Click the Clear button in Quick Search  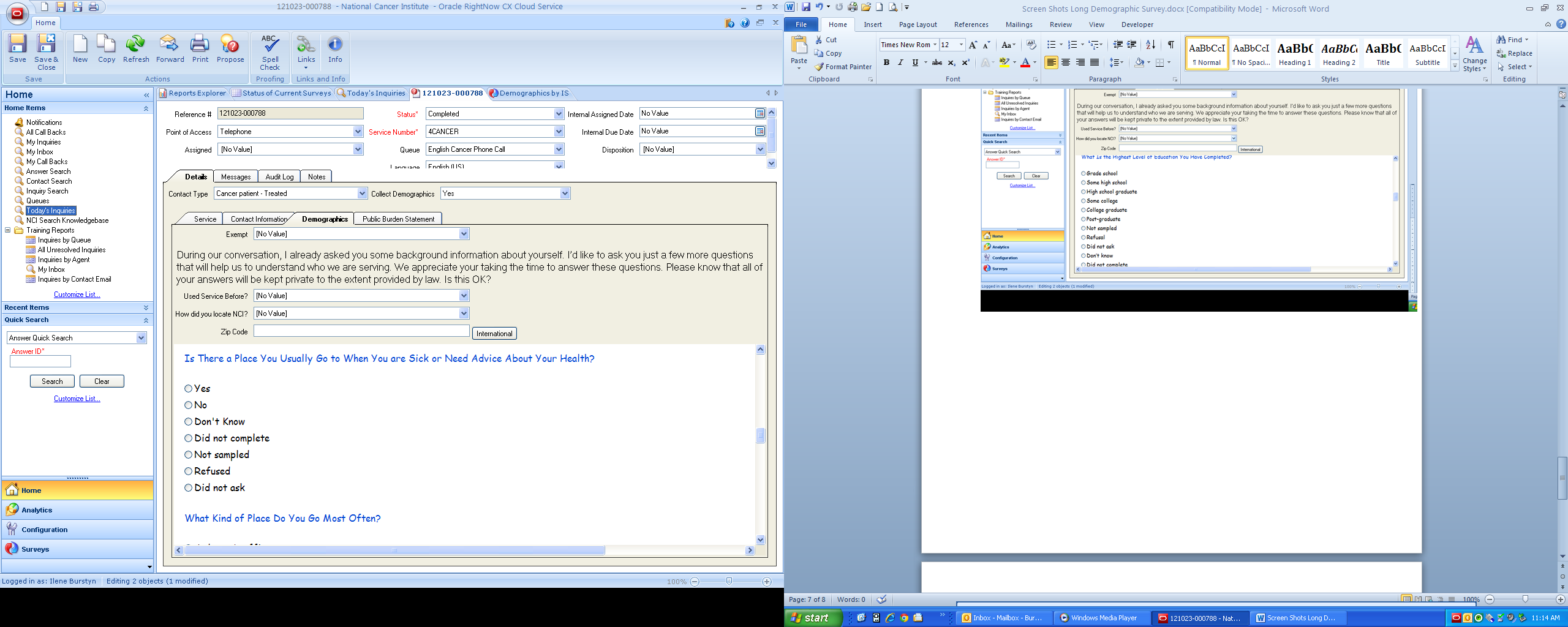coord(102,381)
